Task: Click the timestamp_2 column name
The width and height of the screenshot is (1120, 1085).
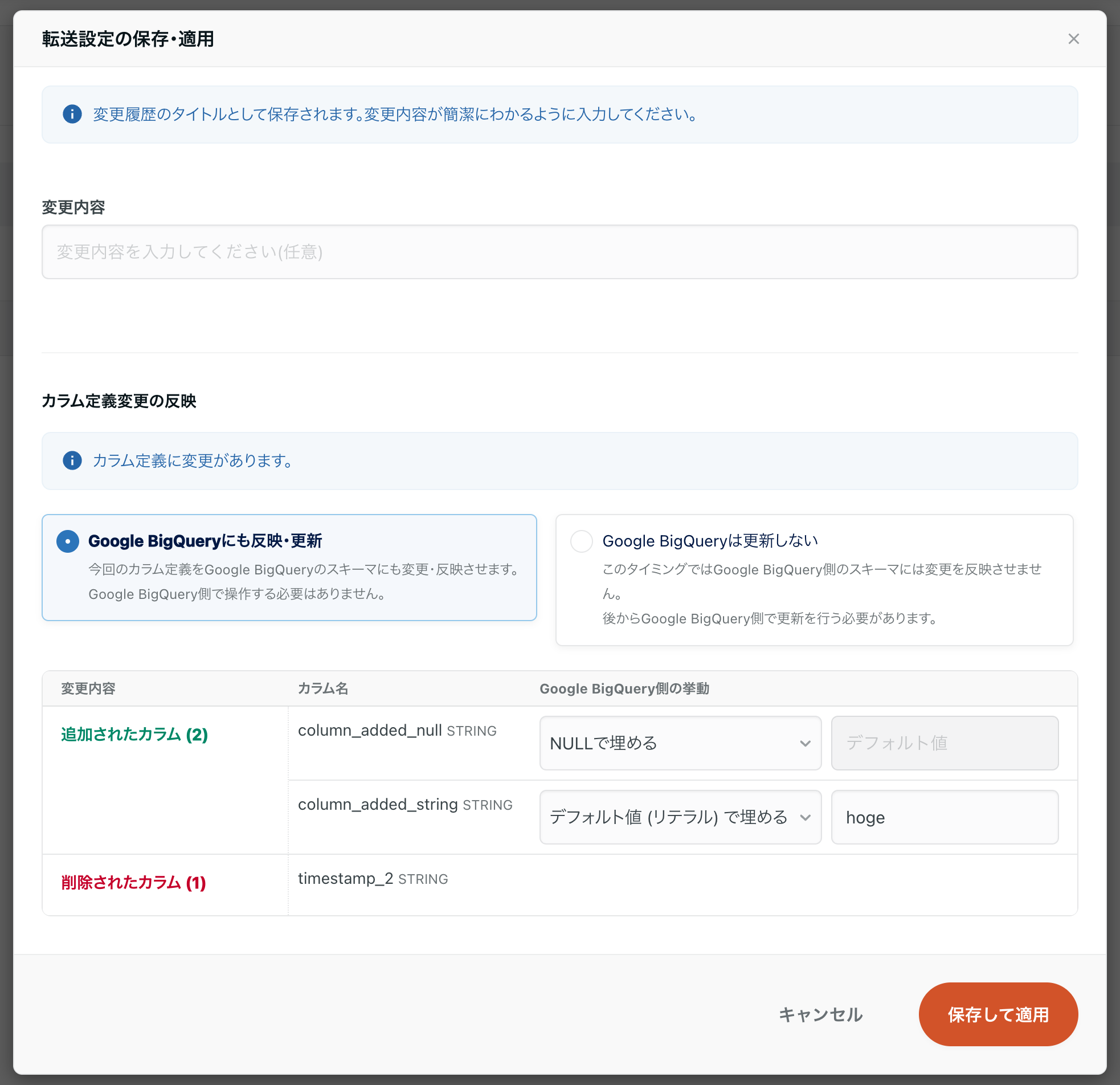Action: tap(345, 878)
